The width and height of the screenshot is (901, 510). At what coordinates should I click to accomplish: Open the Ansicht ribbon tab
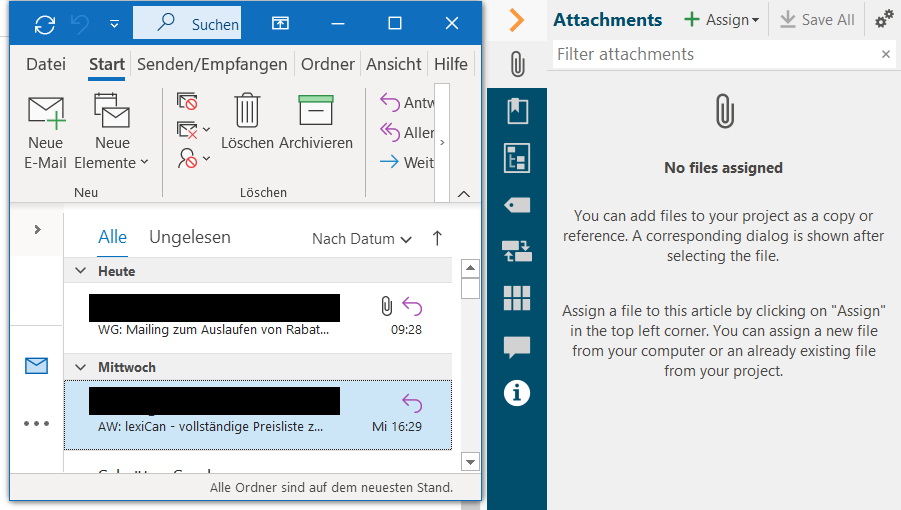[393, 64]
